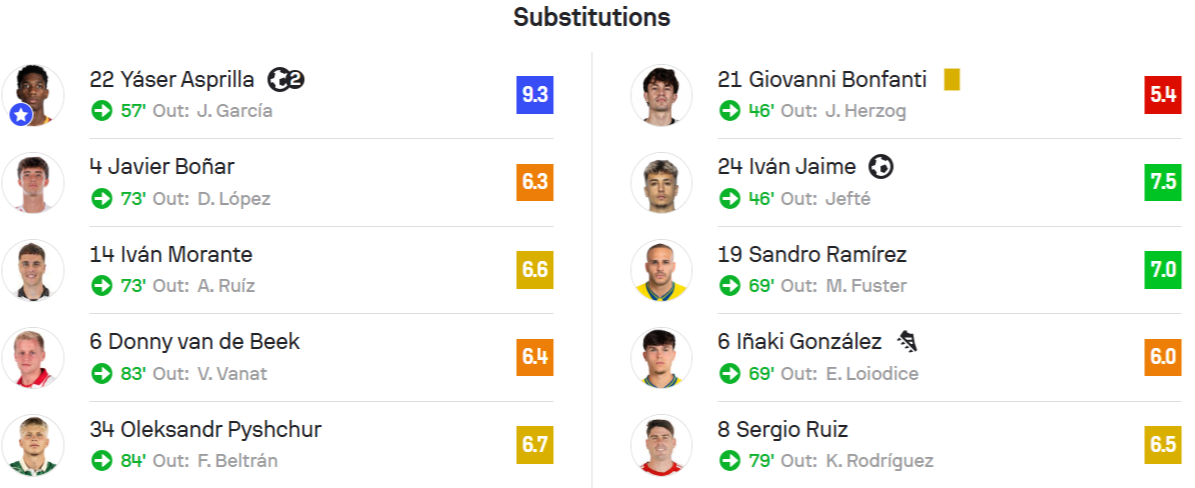Click the green 7.5 rating for Iván Jaime
1195x488 pixels.
[x=1163, y=182]
